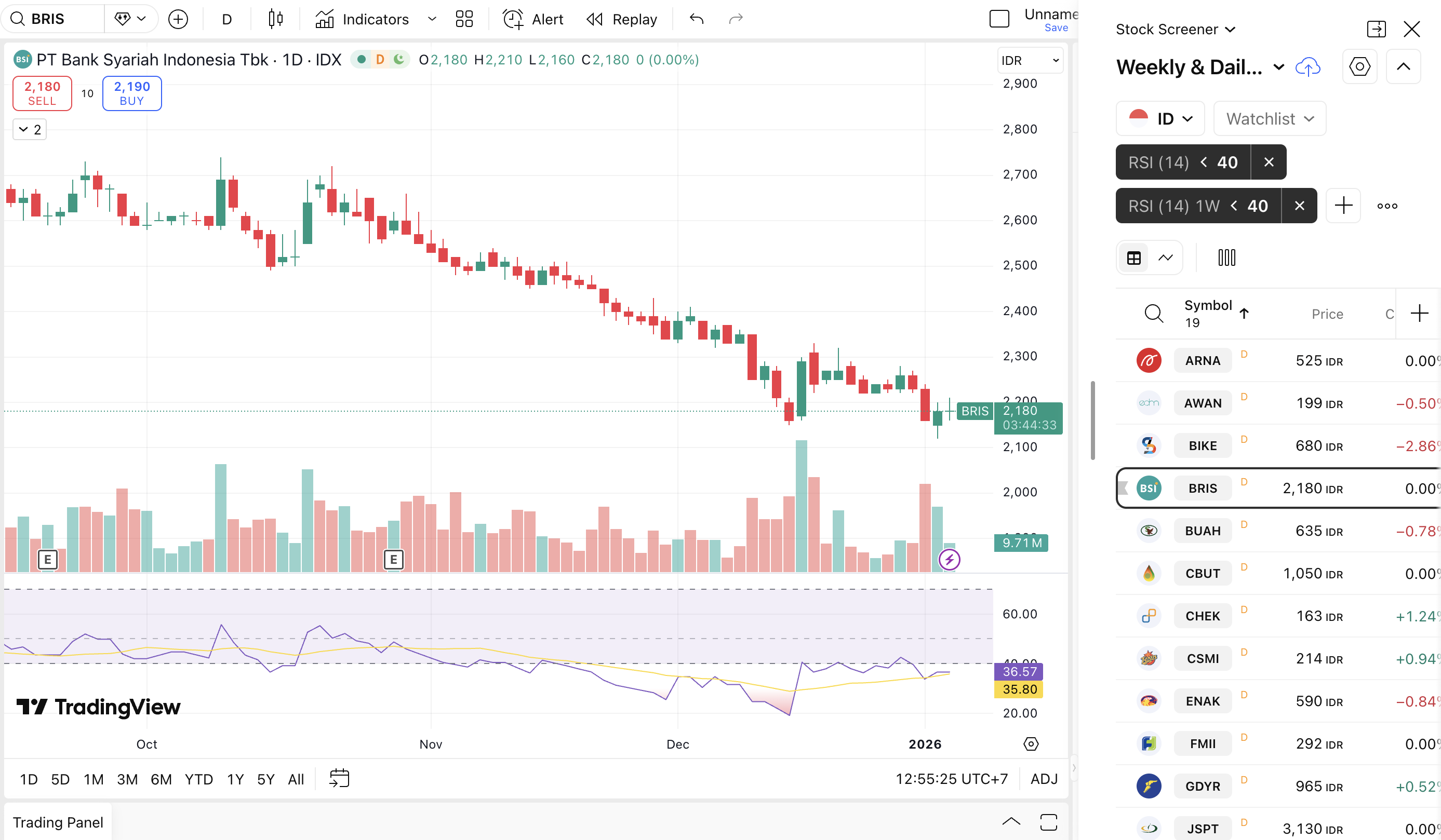
Task: Toggle ADJ price adjustment
Action: 1044,779
